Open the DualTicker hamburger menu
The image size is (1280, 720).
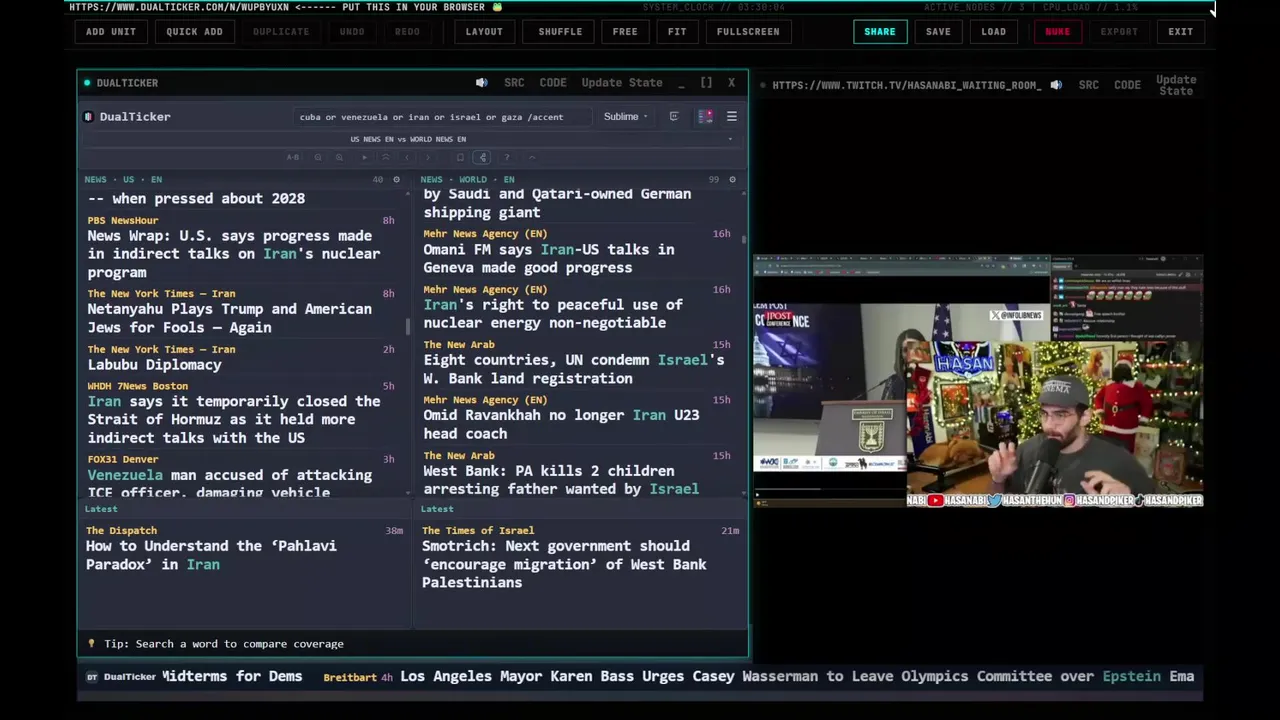[x=731, y=116]
